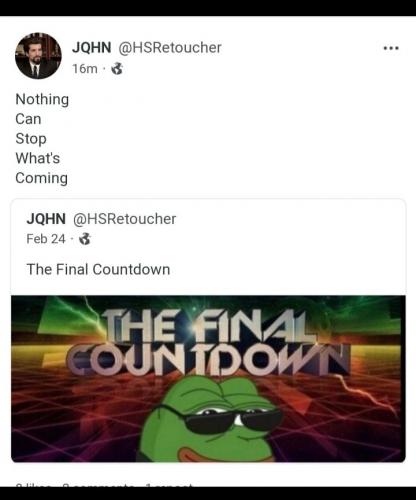416x500 pixels.
Task: Click the partially visible comments count
Action: [x=98, y=485]
